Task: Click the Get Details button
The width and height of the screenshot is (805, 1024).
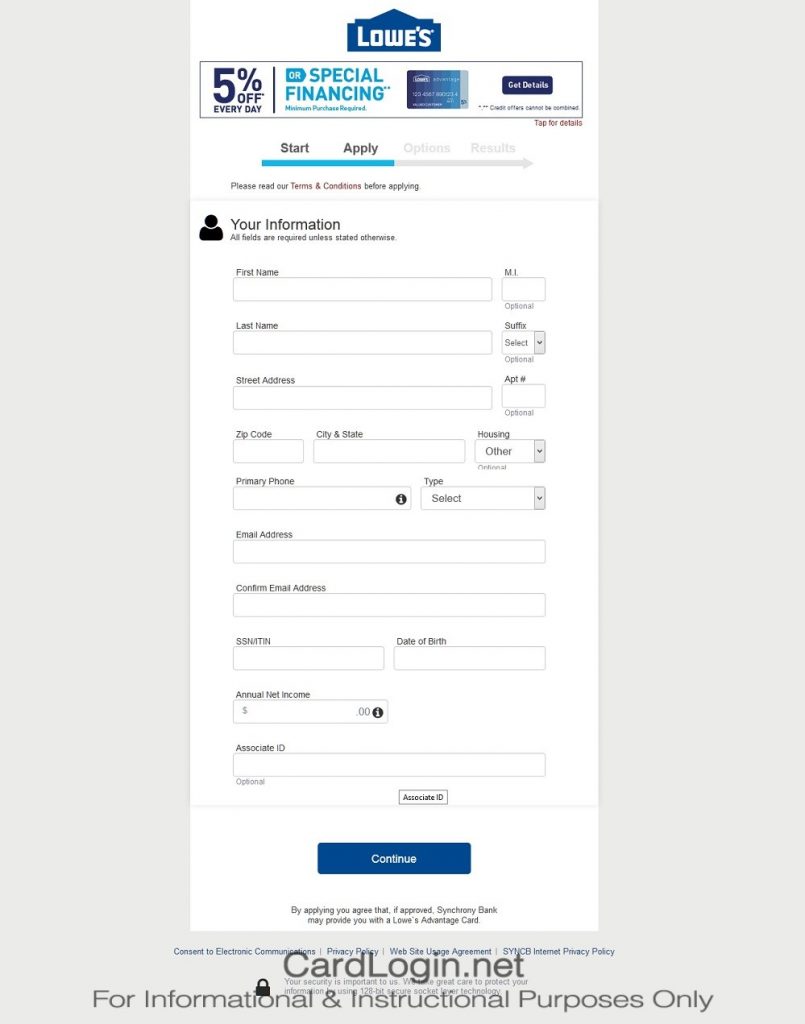Action: (x=528, y=85)
